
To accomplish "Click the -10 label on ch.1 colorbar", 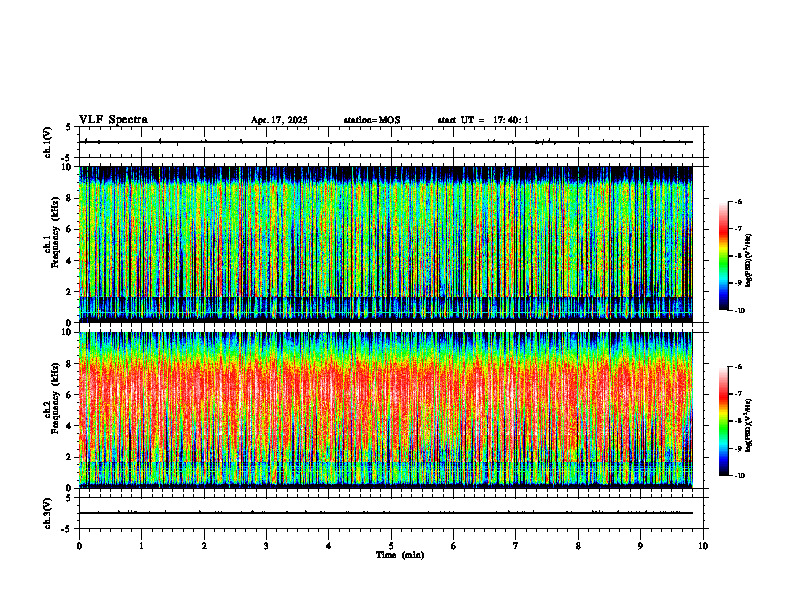I will pyautogui.click(x=739, y=311).
